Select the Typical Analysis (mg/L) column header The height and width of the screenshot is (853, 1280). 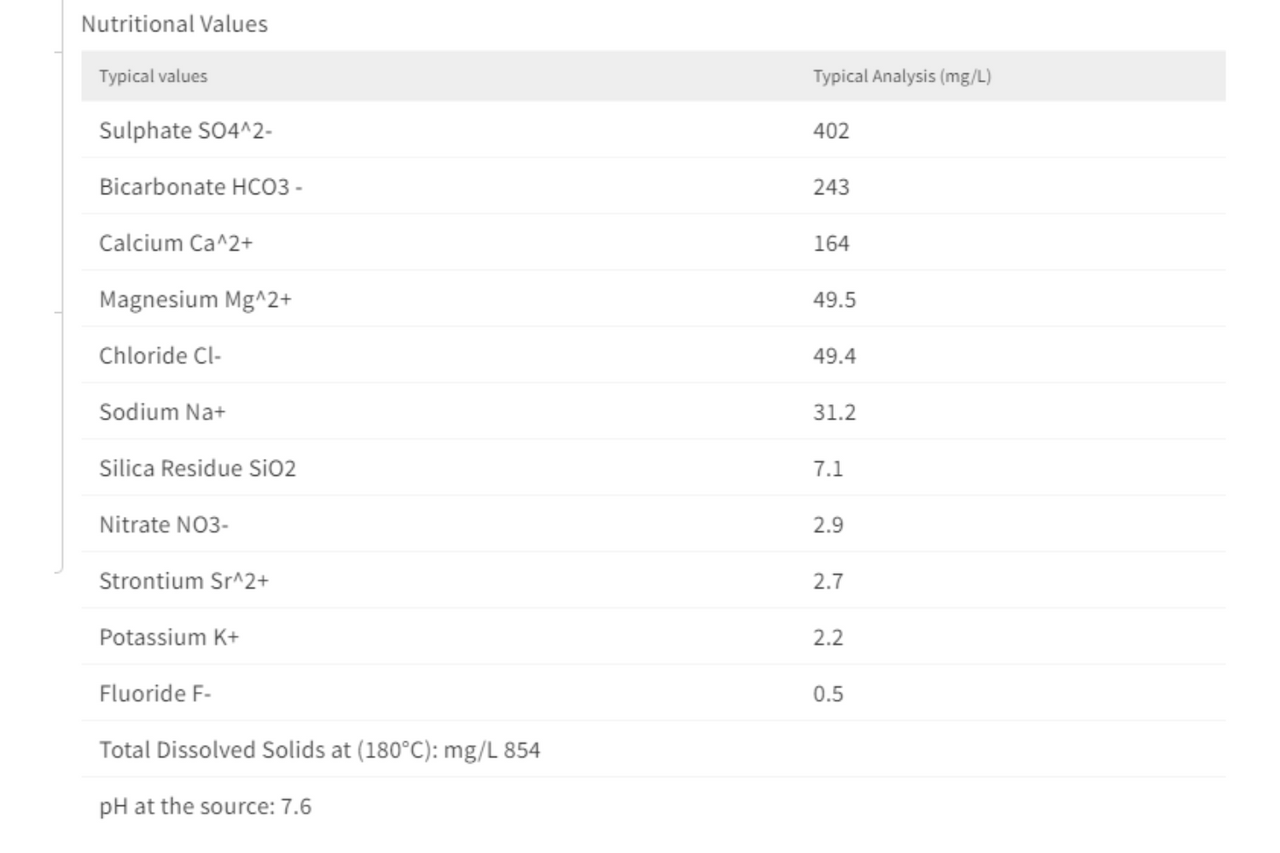tap(902, 76)
